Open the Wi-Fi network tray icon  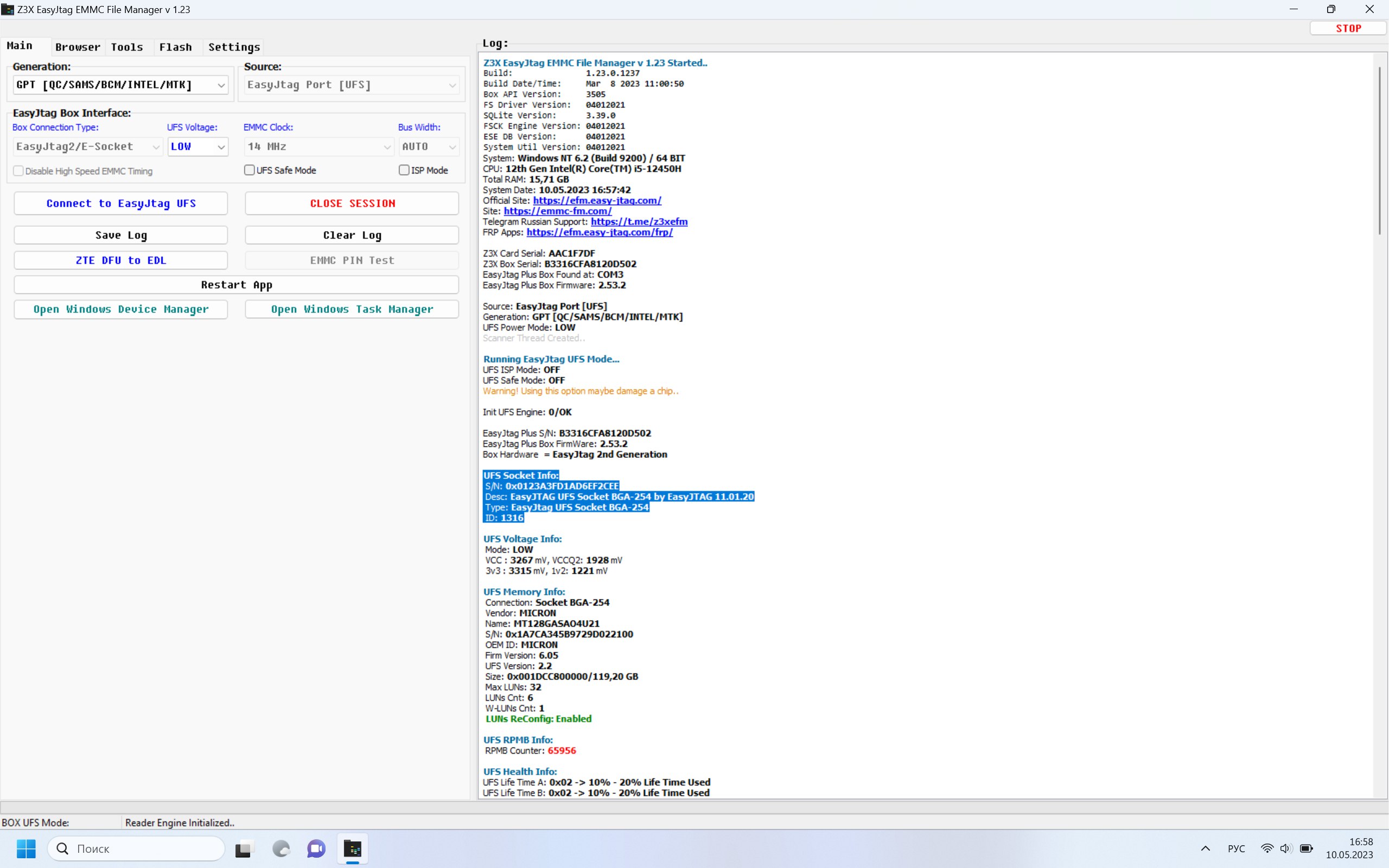[1267, 848]
